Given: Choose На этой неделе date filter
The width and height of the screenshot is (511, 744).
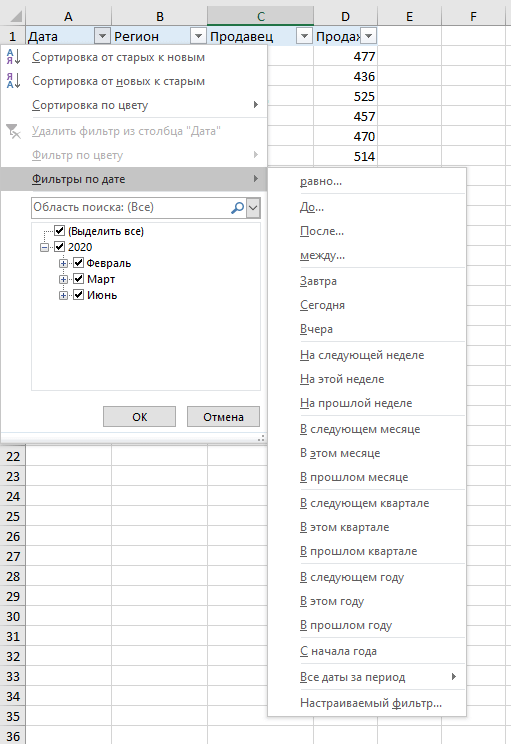Looking at the screenshot, I should [x=342, y=379].
